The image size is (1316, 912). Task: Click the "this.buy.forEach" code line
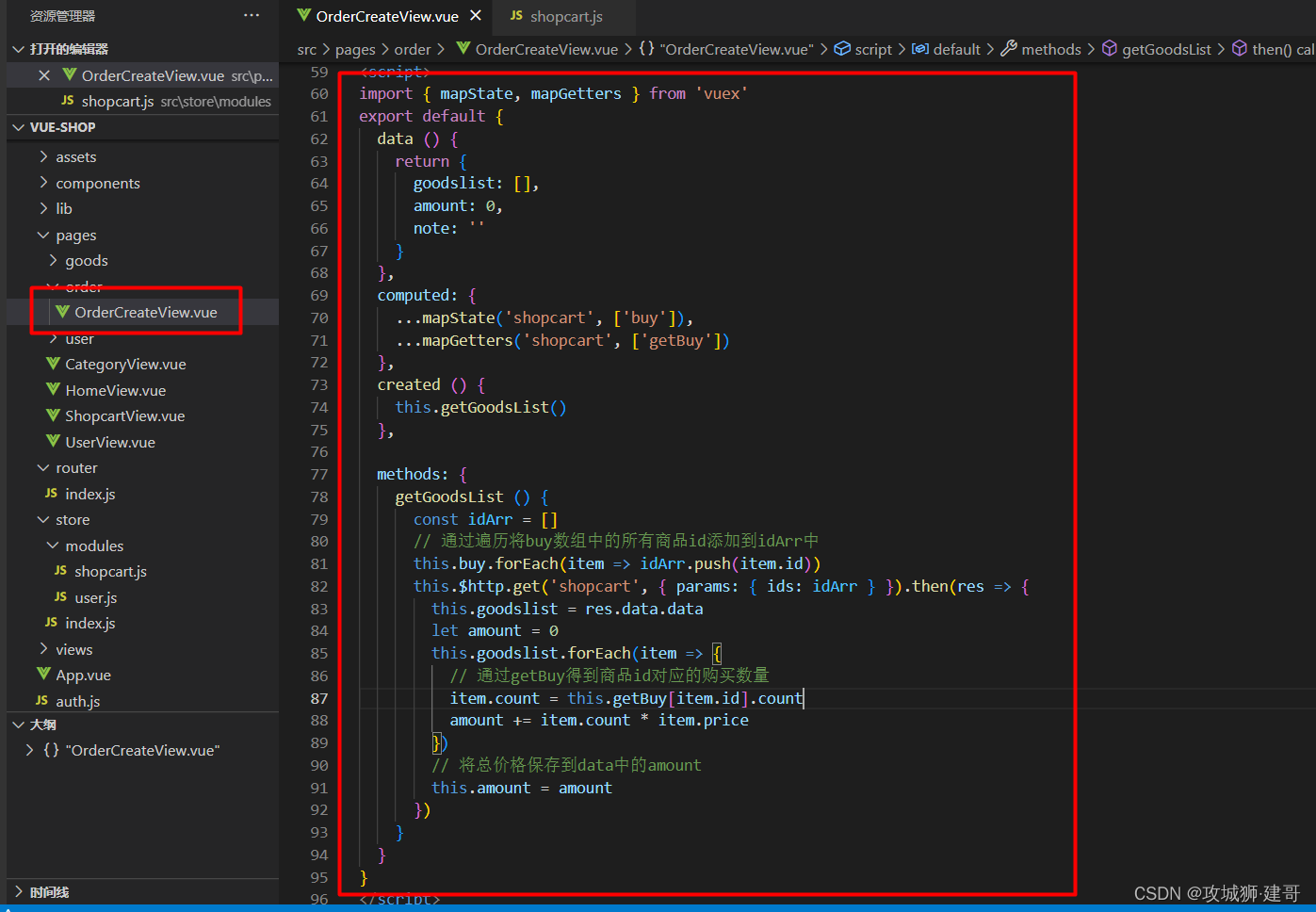point(617,563)
